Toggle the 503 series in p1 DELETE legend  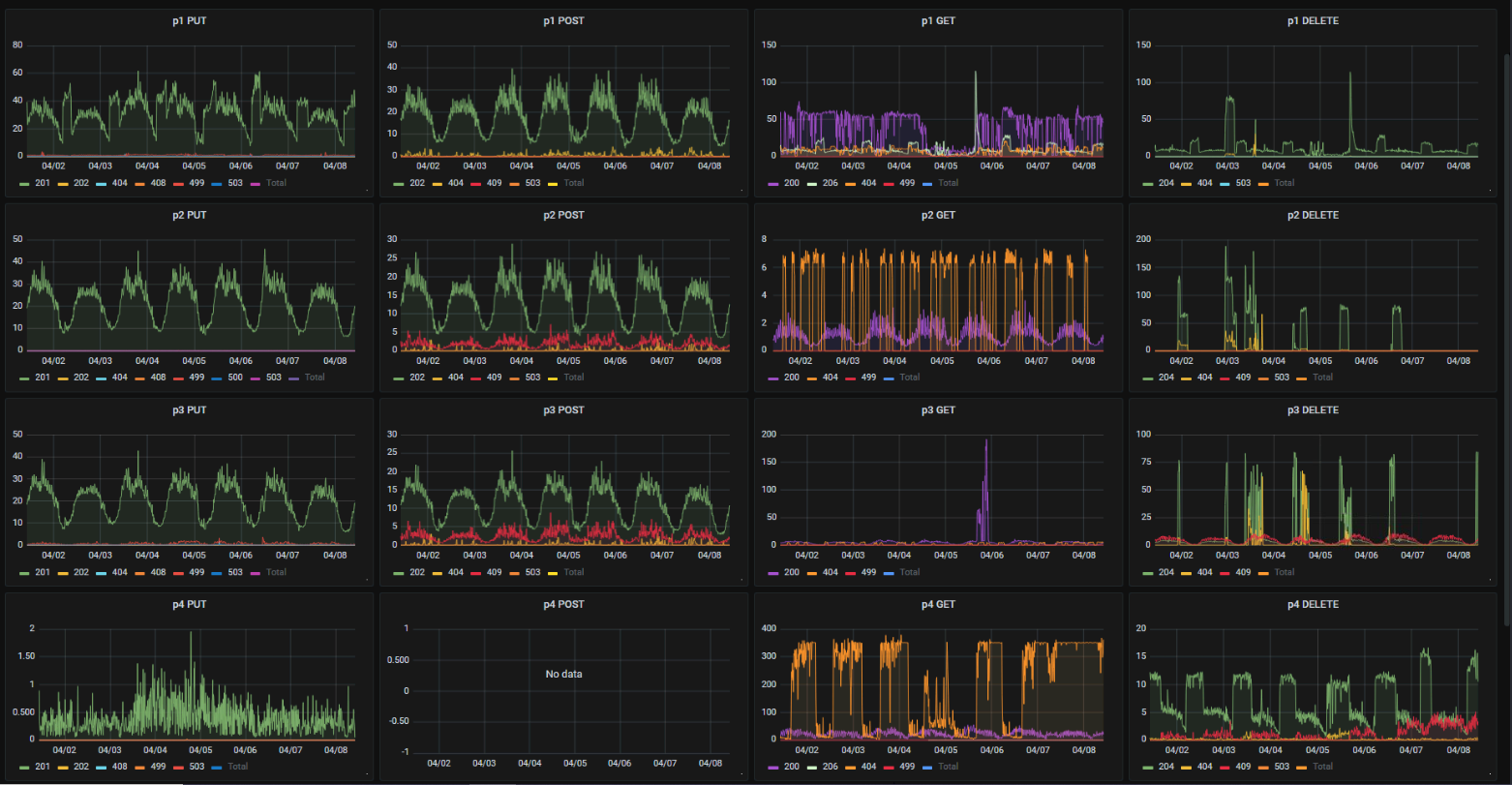[x=1243, y=183]
